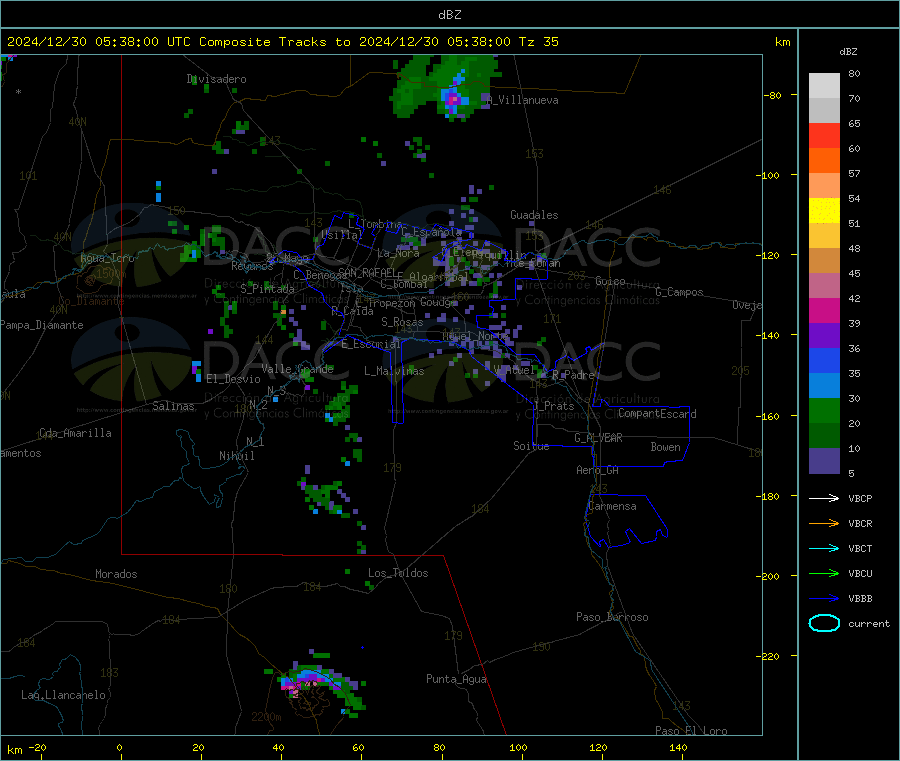
Task: Click the CompantEscard map label
Action: 657,414
